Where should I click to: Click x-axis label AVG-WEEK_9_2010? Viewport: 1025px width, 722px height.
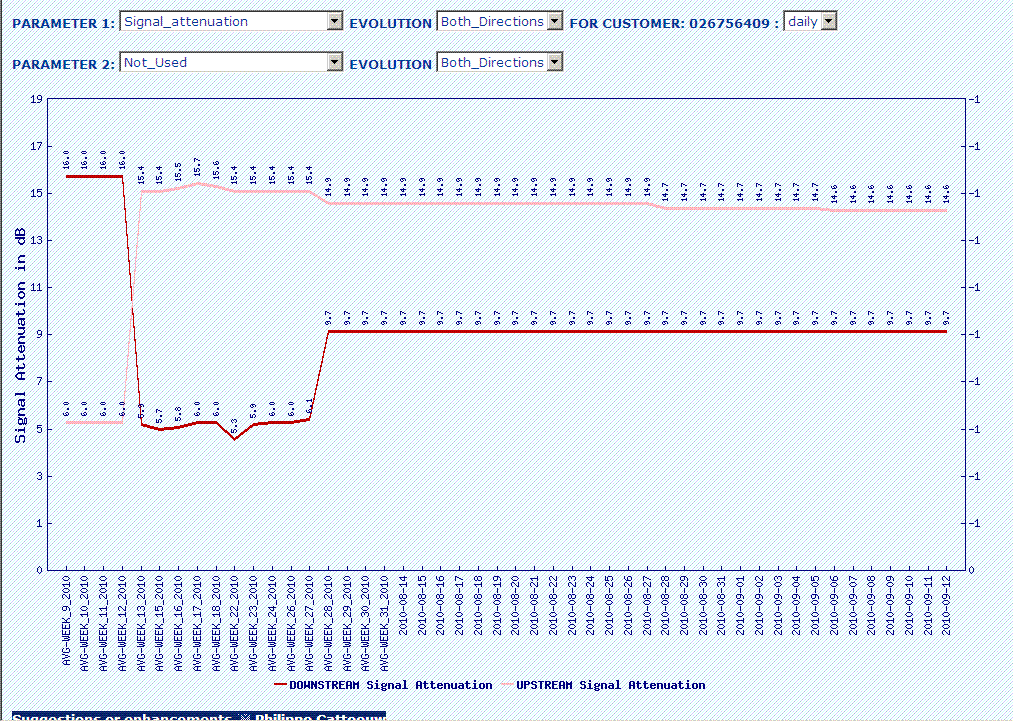coord(66,621)
